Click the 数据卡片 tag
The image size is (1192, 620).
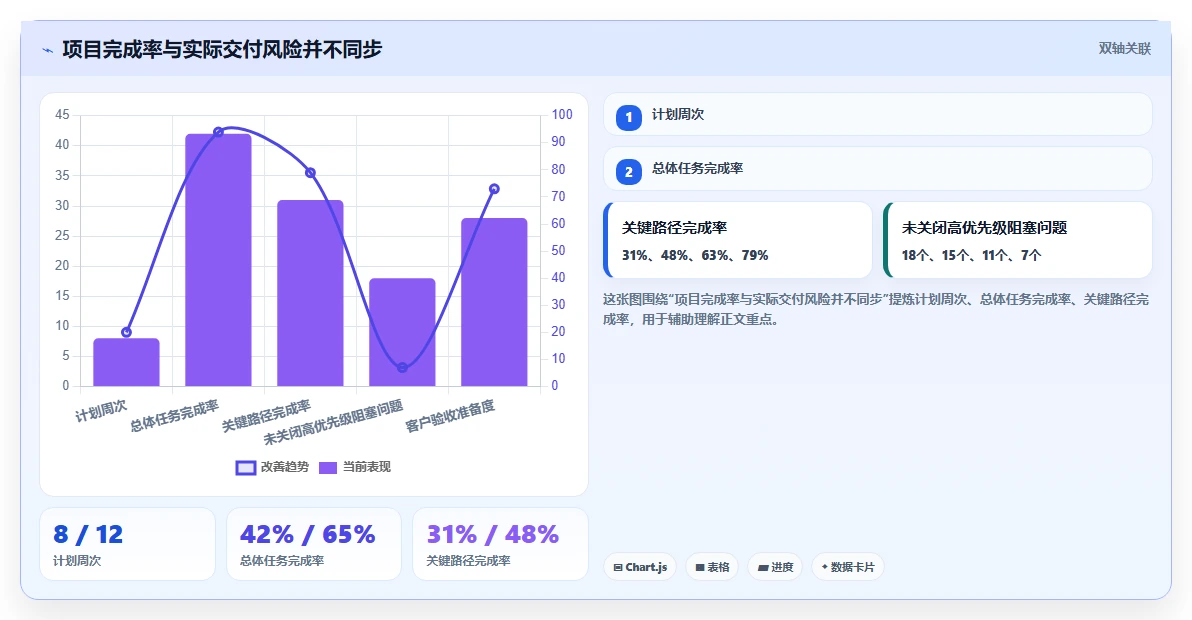tap(848, 567)
